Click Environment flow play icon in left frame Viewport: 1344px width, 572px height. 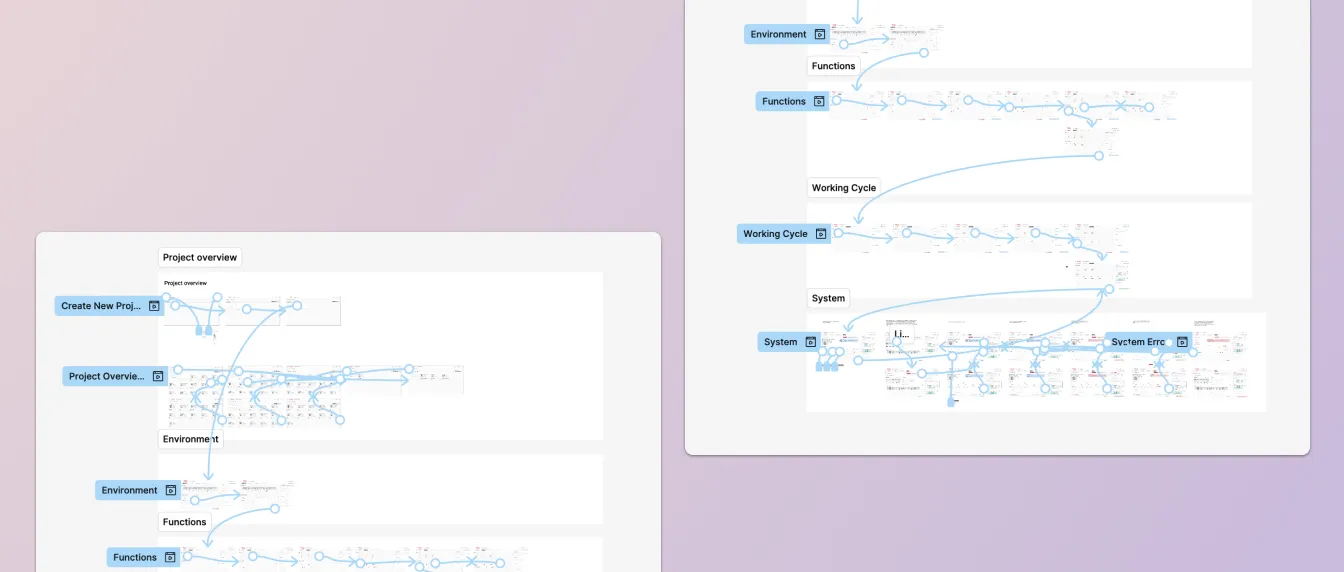point(171,491)
